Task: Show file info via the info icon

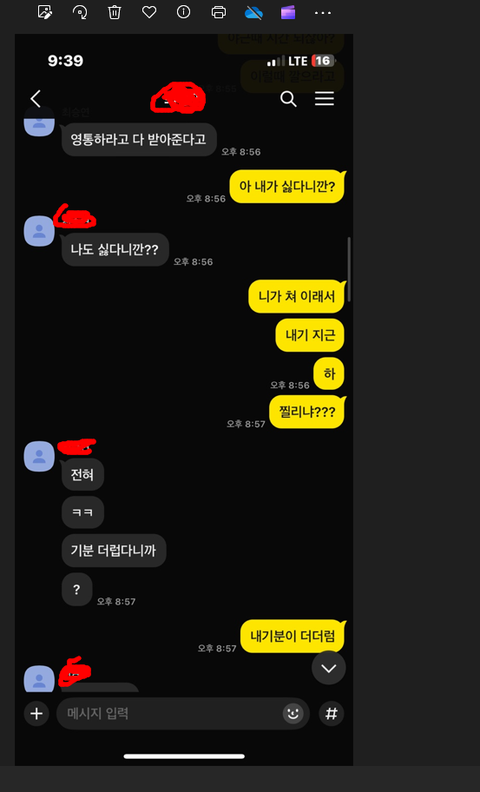Action: [x=183, y=12]
